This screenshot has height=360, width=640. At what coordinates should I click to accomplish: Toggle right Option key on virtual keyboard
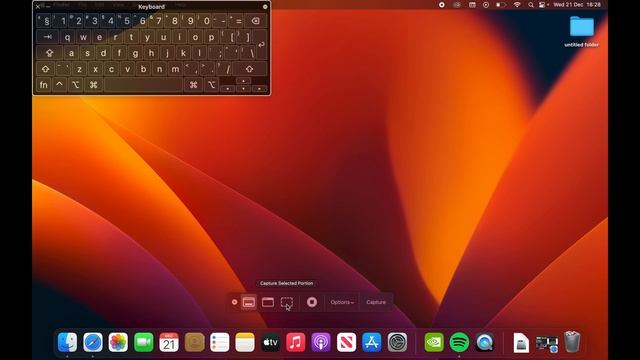pos(211,85)
